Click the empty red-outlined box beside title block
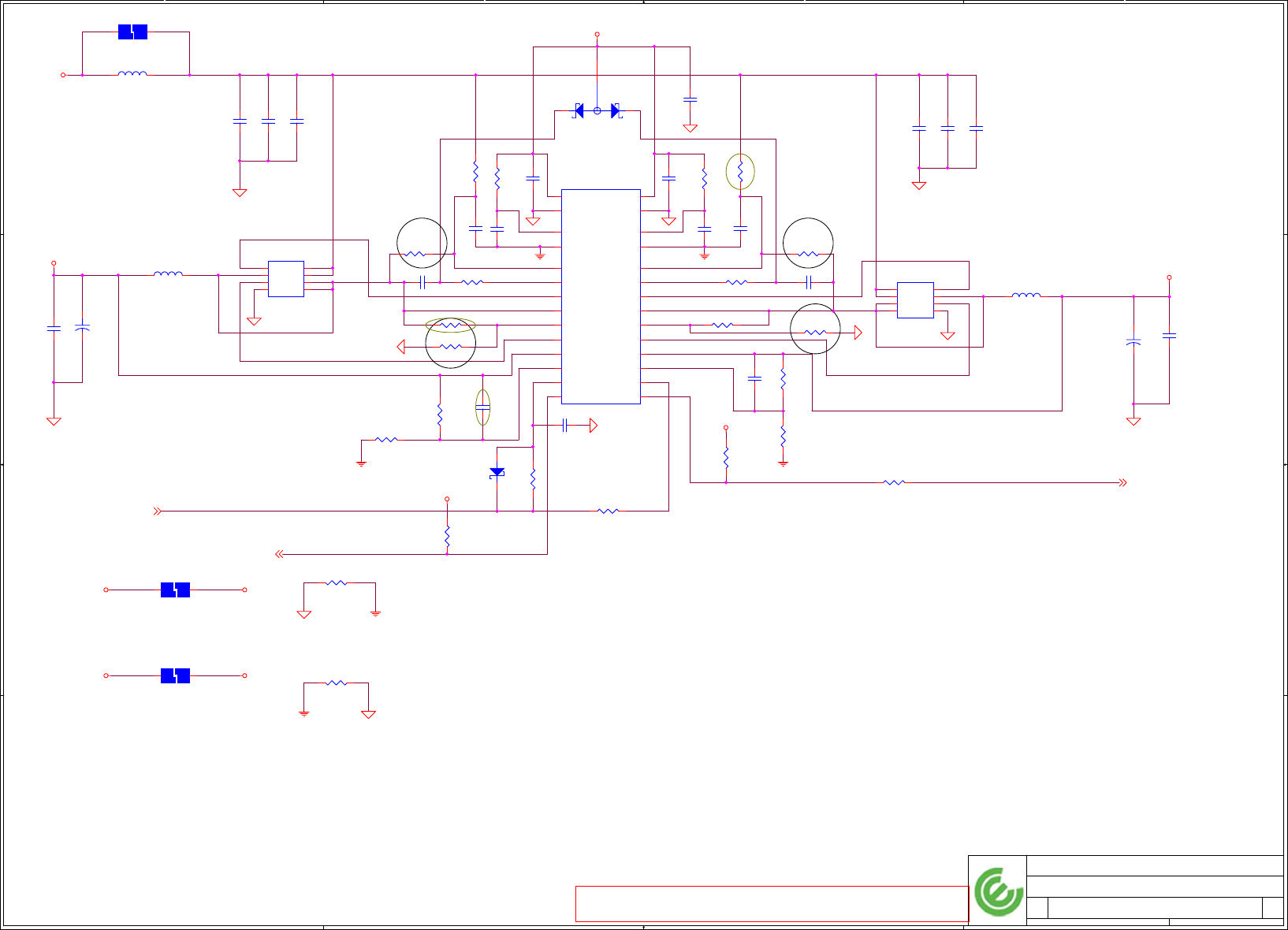Image resolution: width=1288 pixels, height=930 pixels. [772, 903]
